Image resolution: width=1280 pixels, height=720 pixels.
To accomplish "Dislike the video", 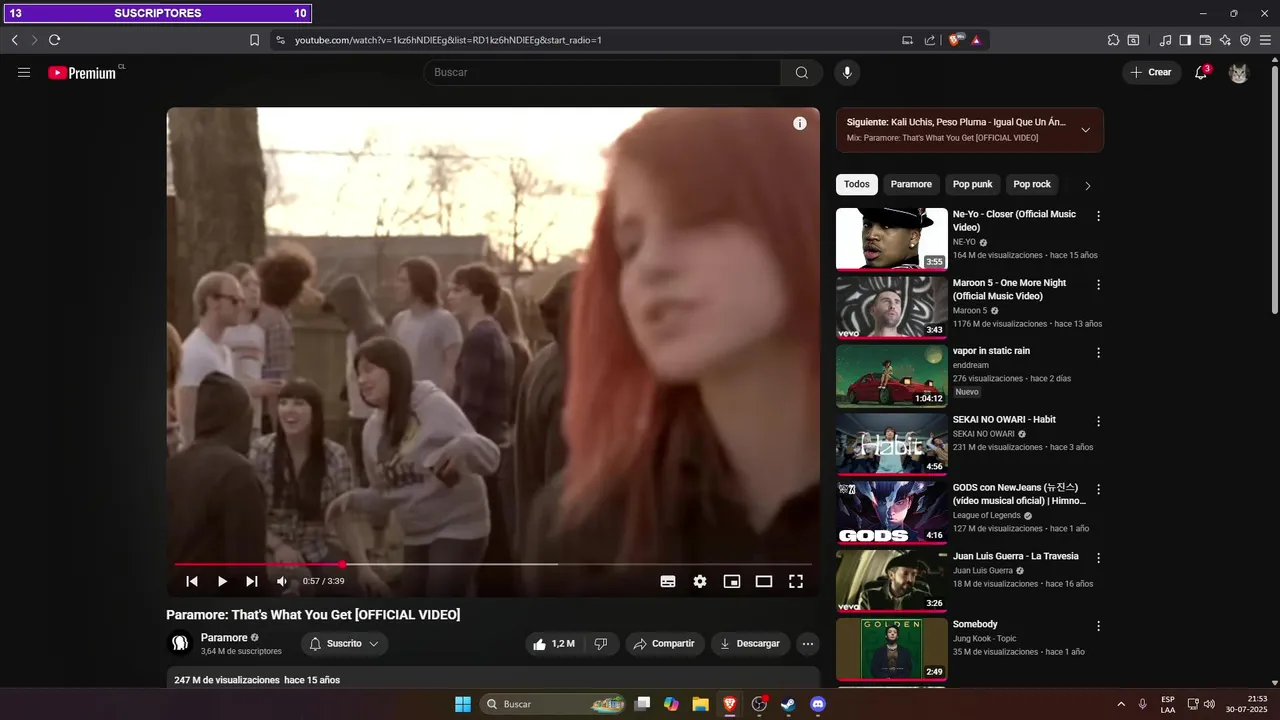I will click(601, 644).
